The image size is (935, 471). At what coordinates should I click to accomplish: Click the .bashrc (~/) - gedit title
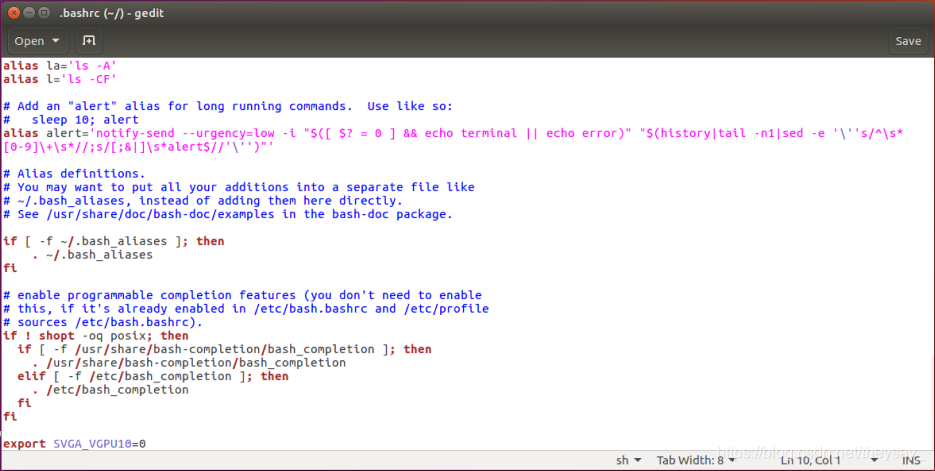pos(112,13)
